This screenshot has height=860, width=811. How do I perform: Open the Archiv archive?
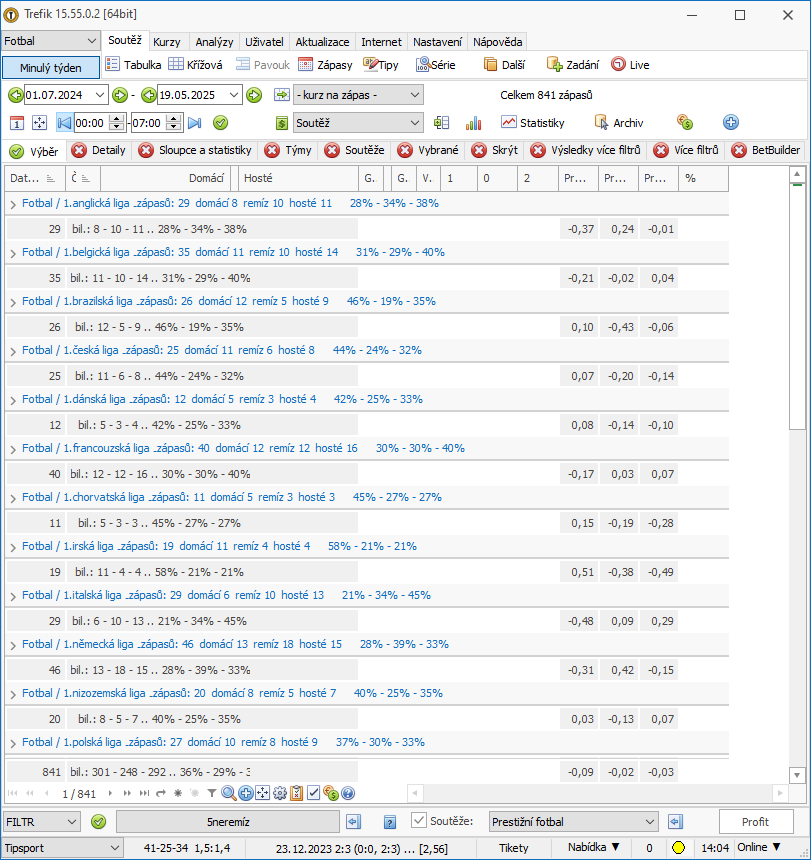coord(619,123)
